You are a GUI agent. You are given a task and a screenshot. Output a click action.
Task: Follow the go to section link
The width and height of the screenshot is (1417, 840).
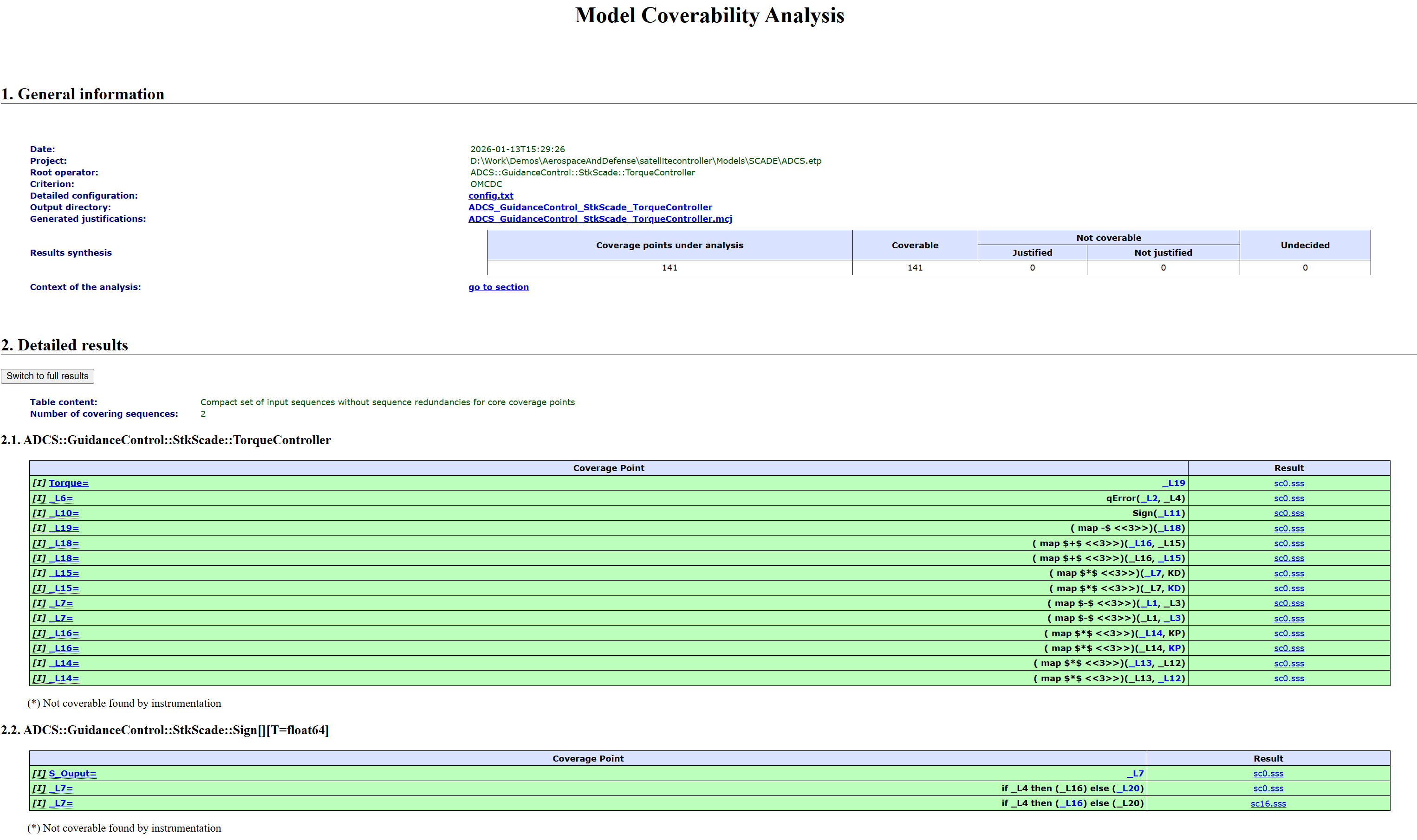click(498, 287)
